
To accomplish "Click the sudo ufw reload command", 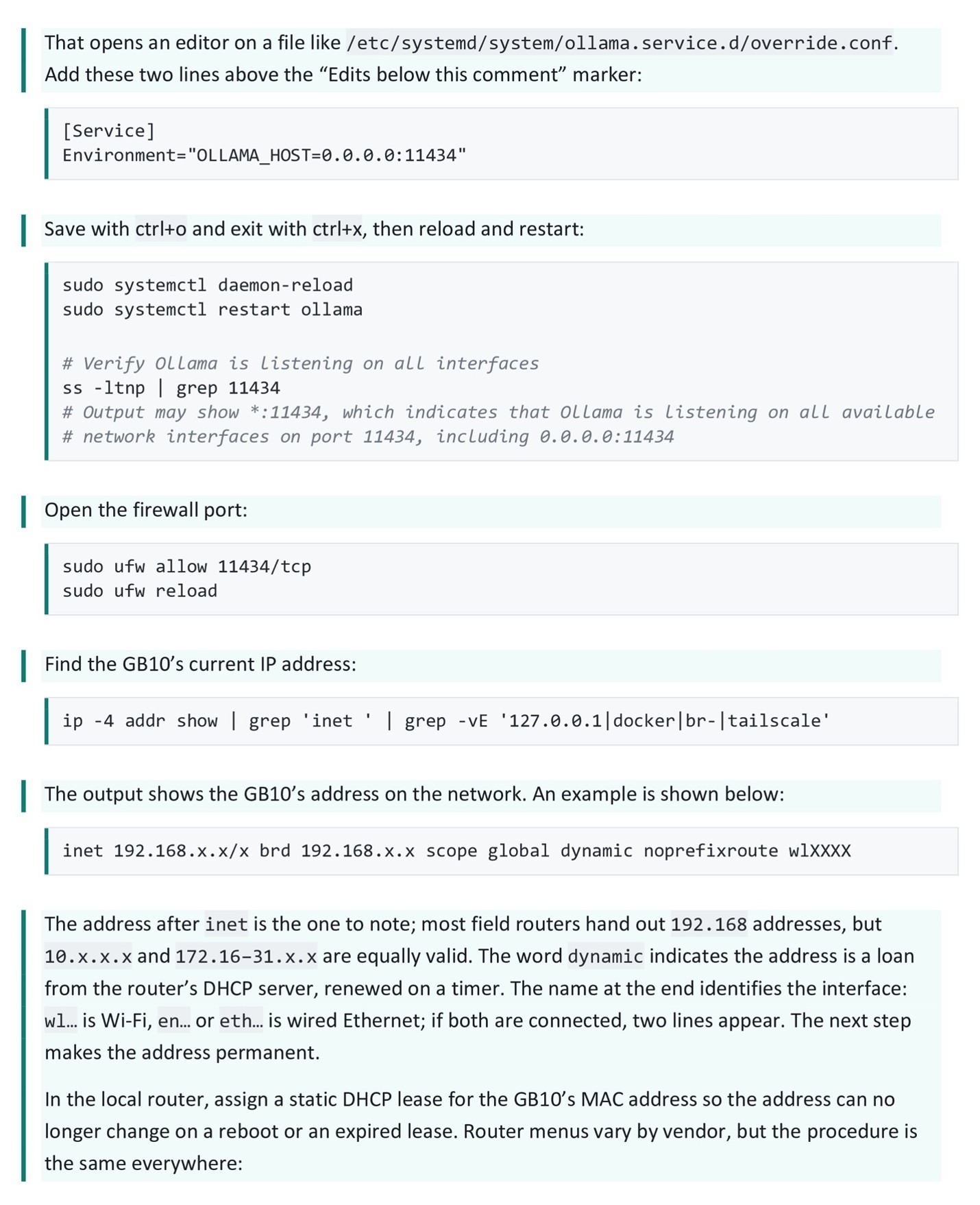I will 140,591.
